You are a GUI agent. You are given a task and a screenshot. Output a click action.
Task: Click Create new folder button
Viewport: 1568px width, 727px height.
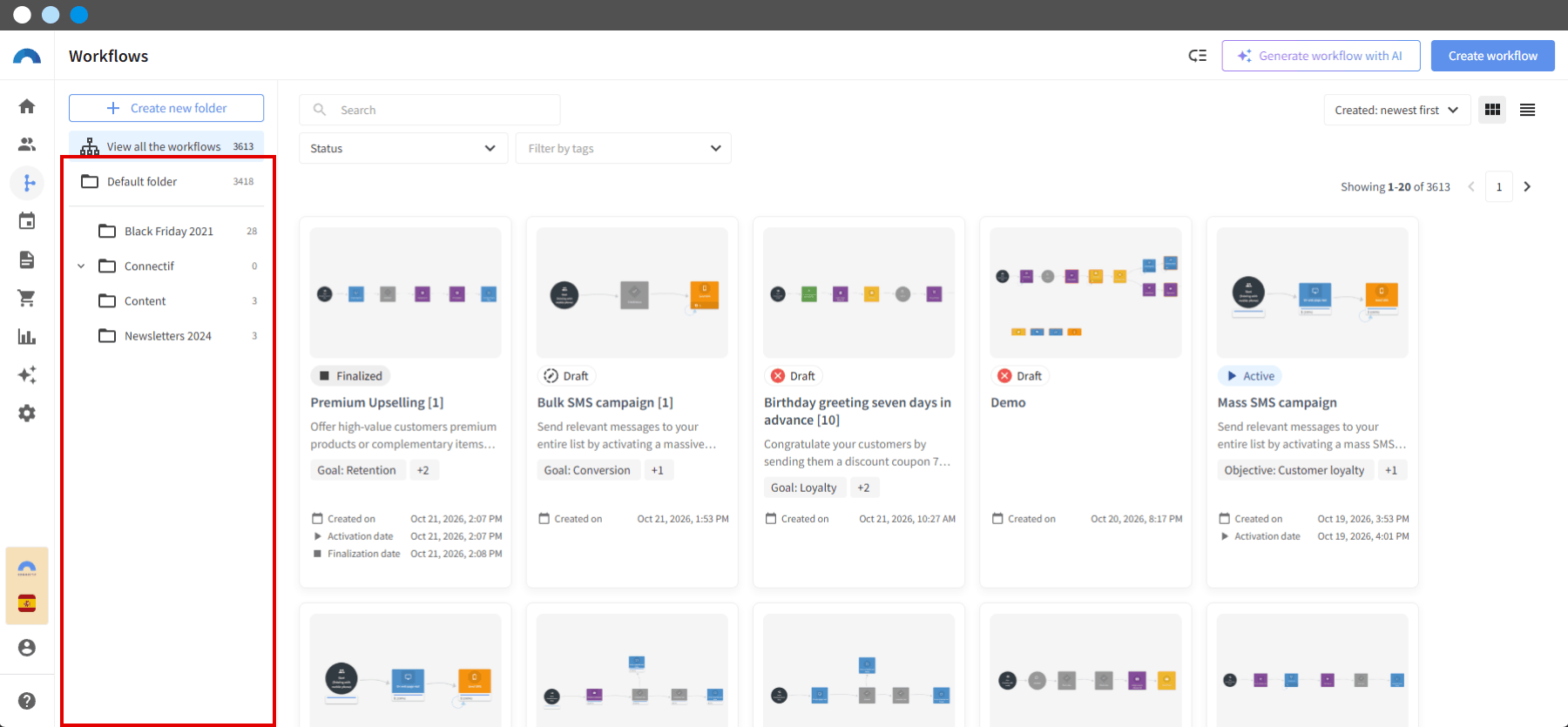pyautogui.click(x=166, y=108)
